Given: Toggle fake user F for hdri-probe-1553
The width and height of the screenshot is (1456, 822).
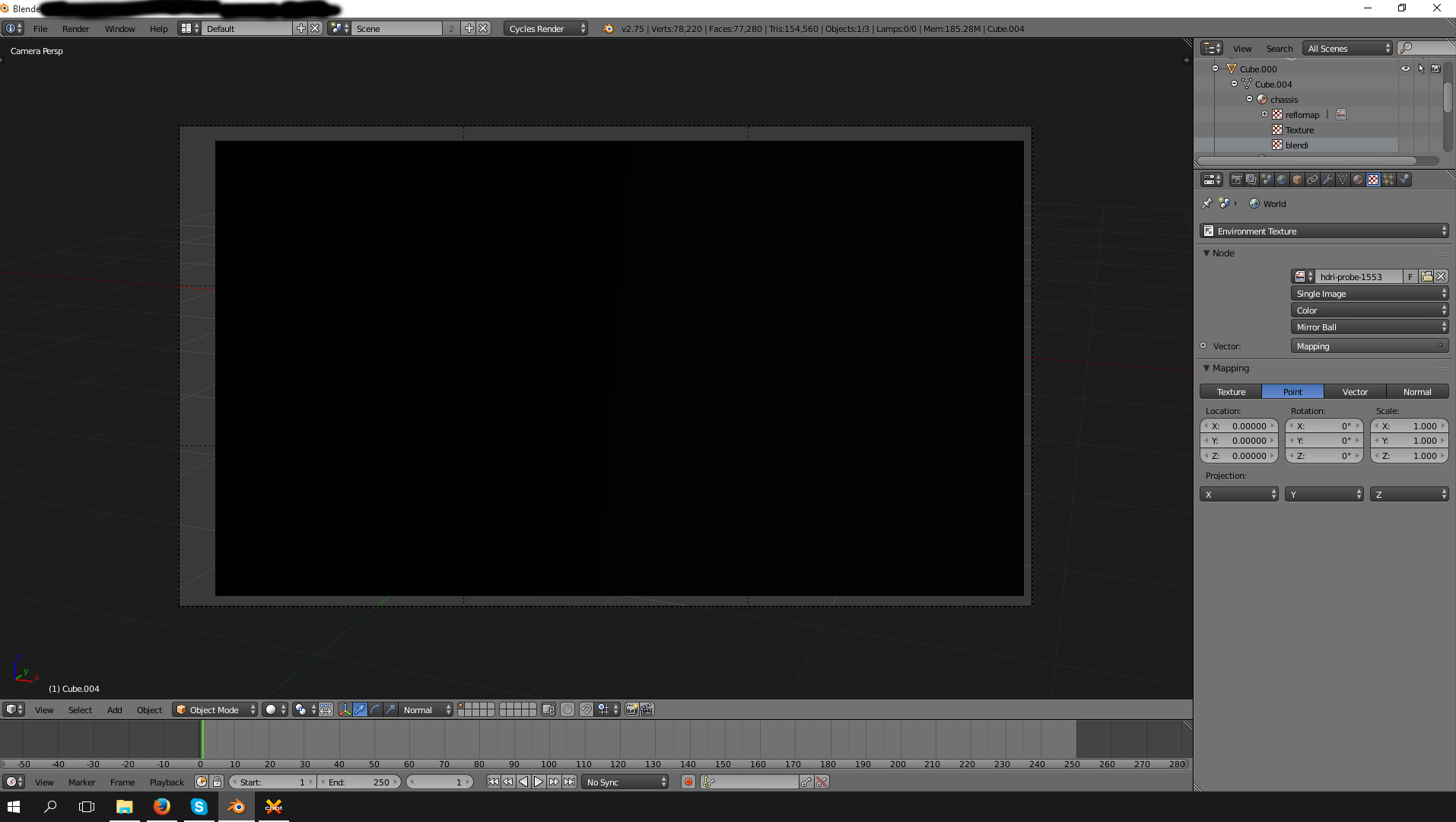Looking at the screenshot, I should point(1410,276).
